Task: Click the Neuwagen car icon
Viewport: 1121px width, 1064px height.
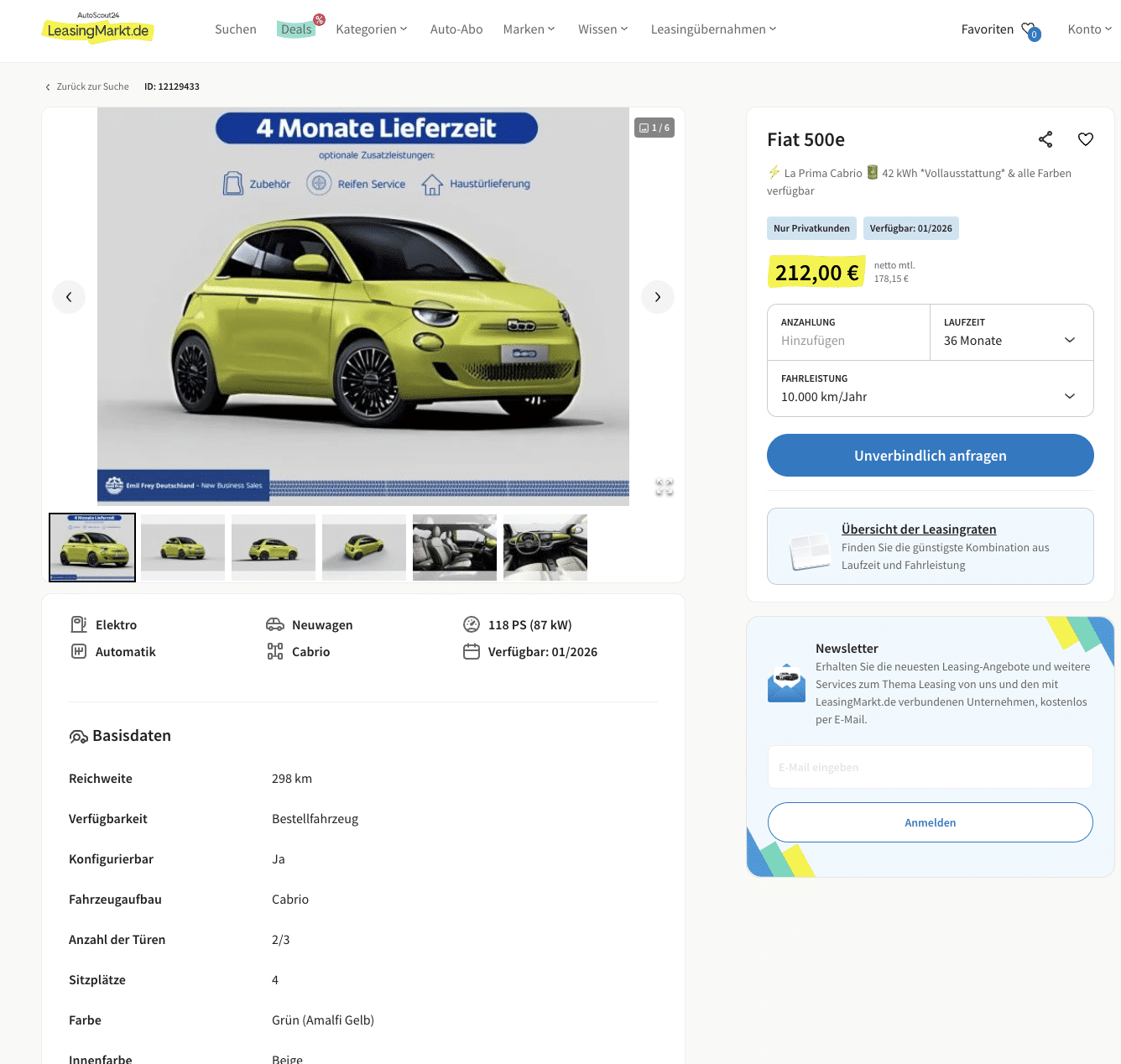Action: [275, 624]
